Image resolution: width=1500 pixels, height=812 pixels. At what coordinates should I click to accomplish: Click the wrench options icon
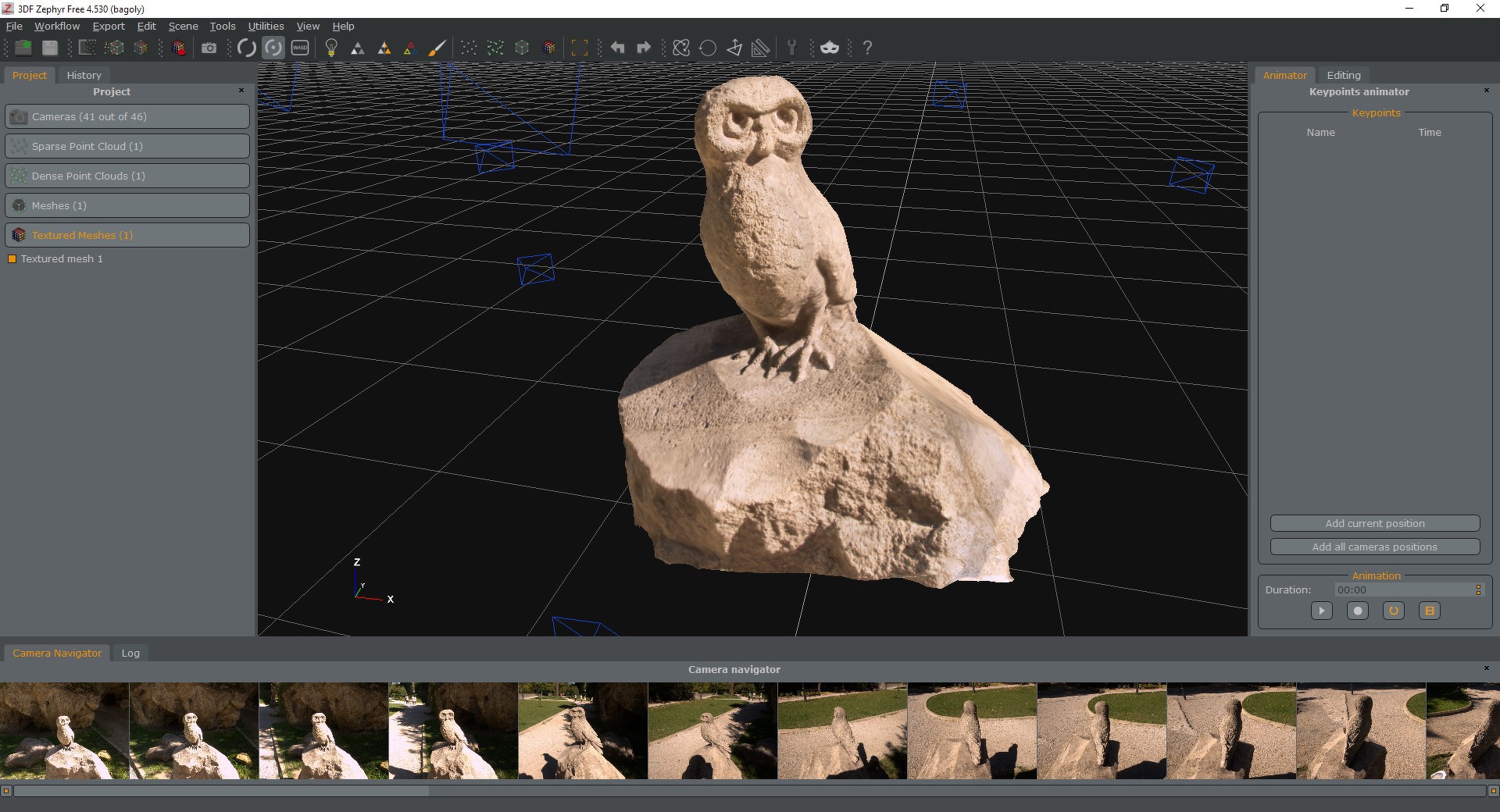coord(791,48)
